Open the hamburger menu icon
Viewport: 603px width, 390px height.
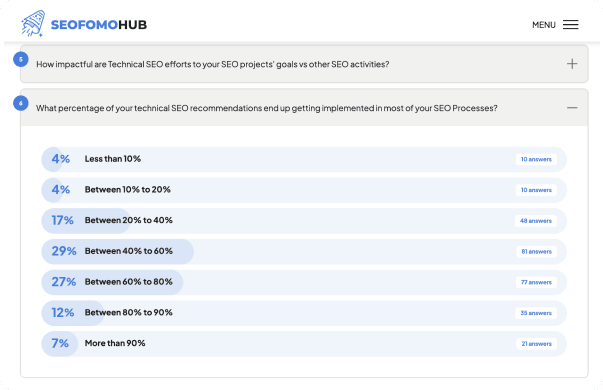coord(570,25)
